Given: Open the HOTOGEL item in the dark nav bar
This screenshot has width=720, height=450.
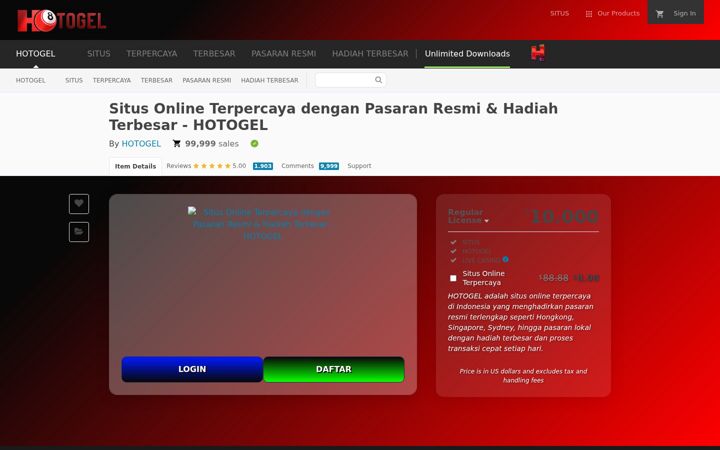Looking at the screenshot, I should pyautogui.click(x=35, y=54).
